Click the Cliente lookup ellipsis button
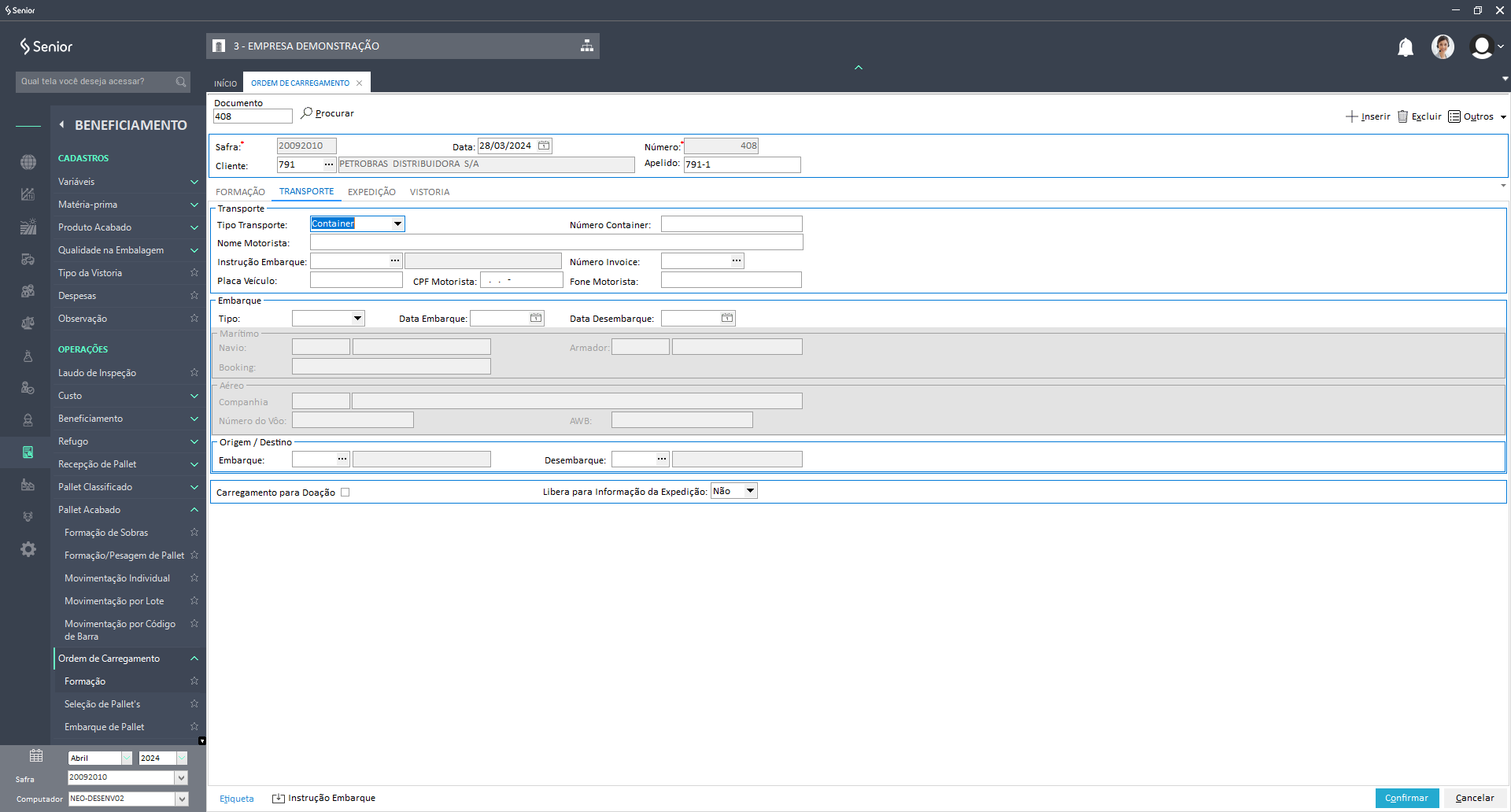 pos(329,164)
